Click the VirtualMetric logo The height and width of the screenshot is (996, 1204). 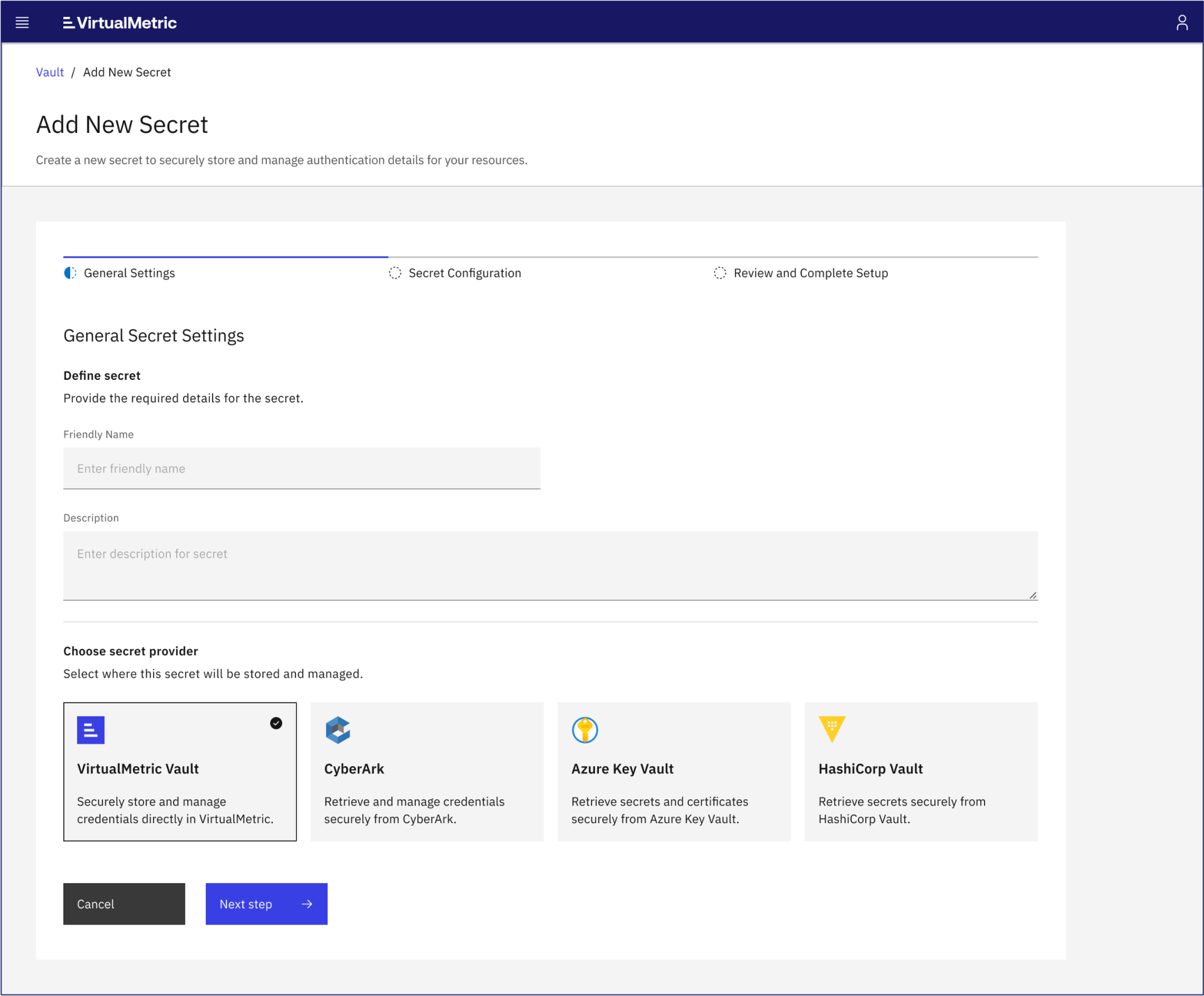[120, 23]
